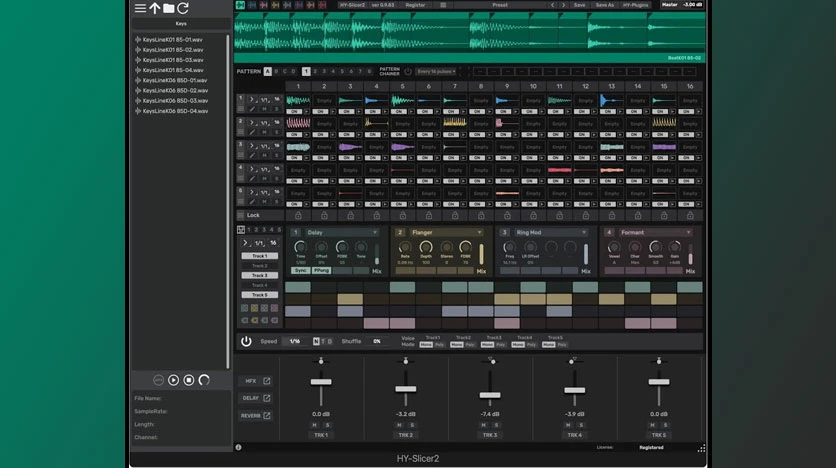Open track 1 rate 1/1 selector
Screen dimensions: 836x468
[x=264, y=100]
